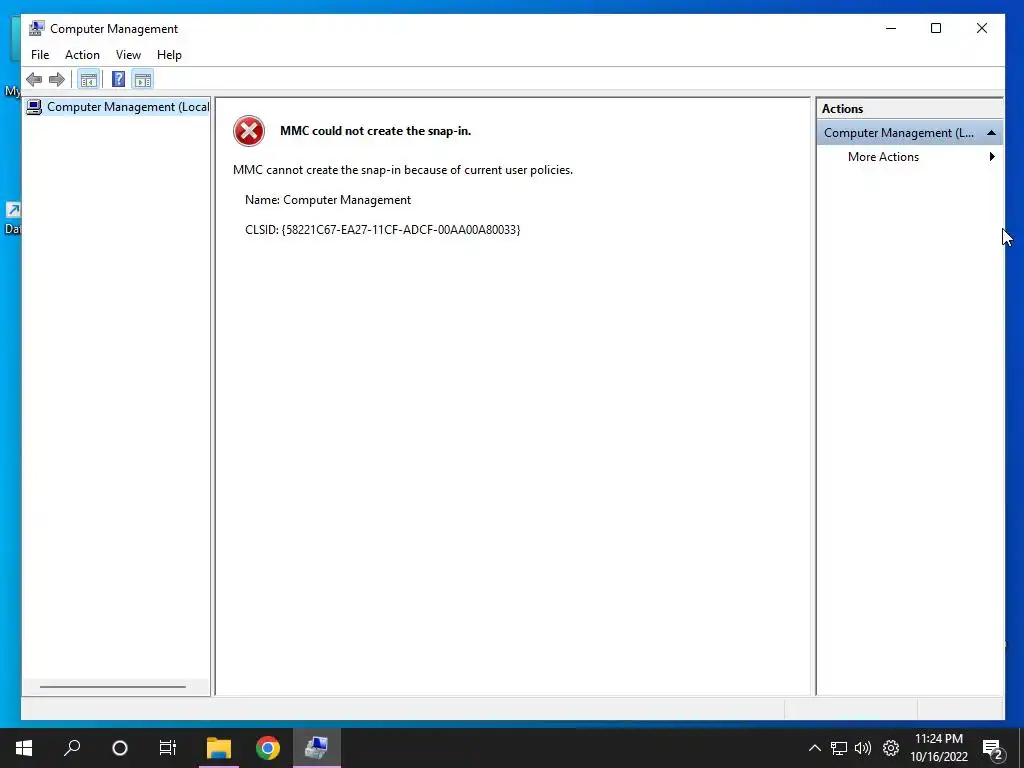Screen dimensions: 1024x768
Task: Click the red error X icon
Action: pyautogui.click(x=249, y=131)
